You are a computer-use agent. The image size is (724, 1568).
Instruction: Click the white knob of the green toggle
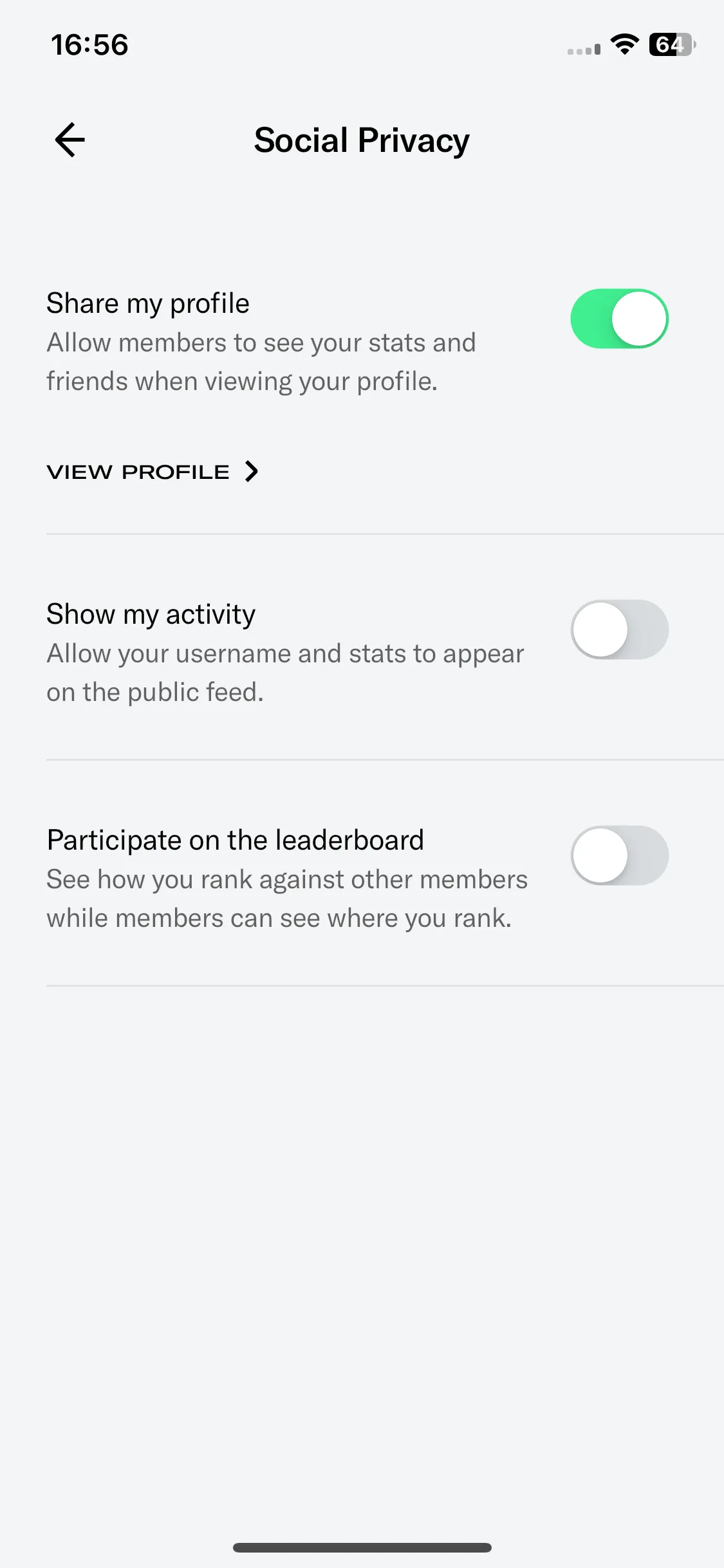click(638, 319)
